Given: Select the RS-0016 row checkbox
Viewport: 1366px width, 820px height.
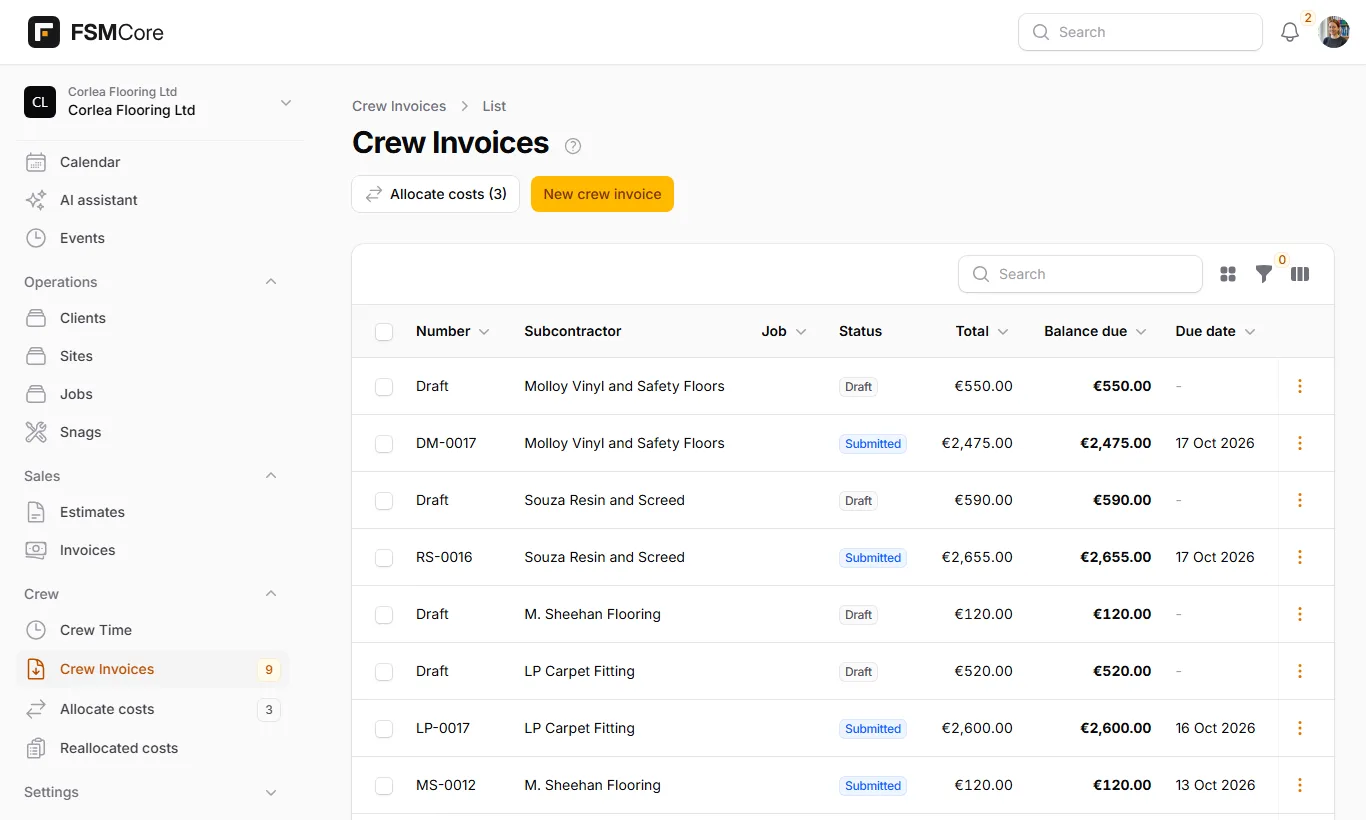Looking at the screenshot, I should pyautogui.click(x=384, y=558).
